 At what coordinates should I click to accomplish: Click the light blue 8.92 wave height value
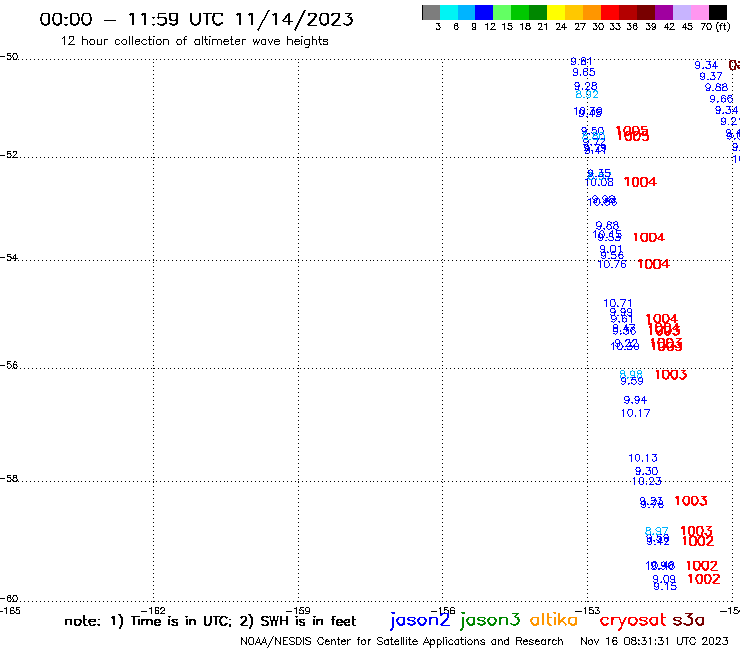point(587,94)
